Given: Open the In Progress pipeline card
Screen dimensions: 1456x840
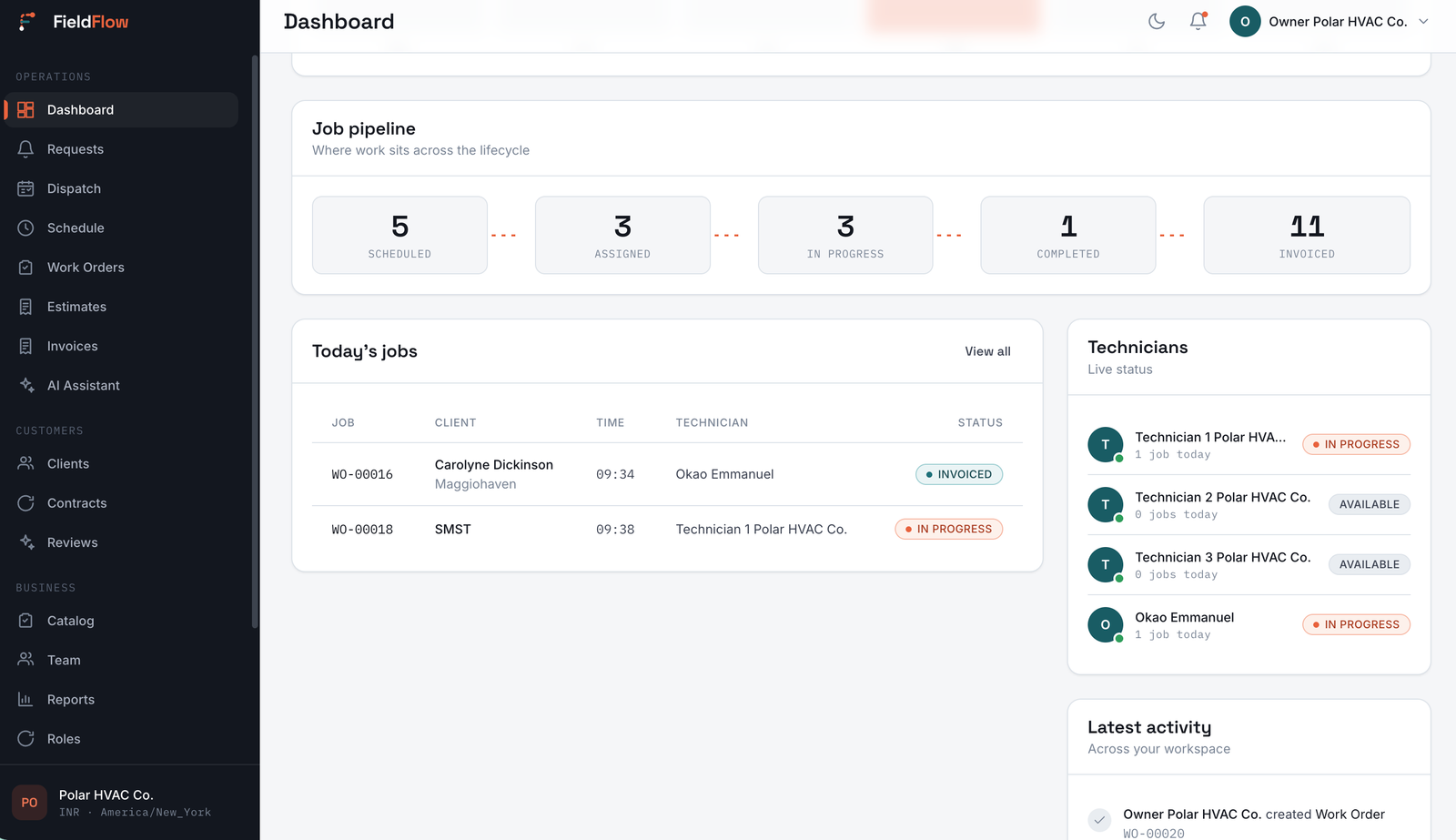Looking at the screenshot, I should click(845, 235).
